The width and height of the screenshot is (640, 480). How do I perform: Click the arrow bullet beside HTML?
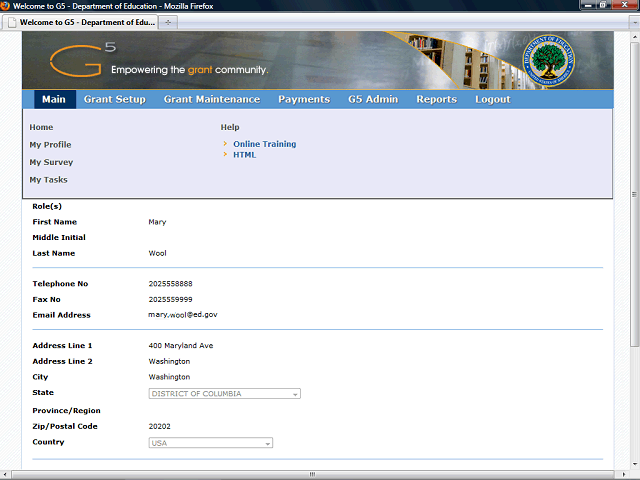226,155
